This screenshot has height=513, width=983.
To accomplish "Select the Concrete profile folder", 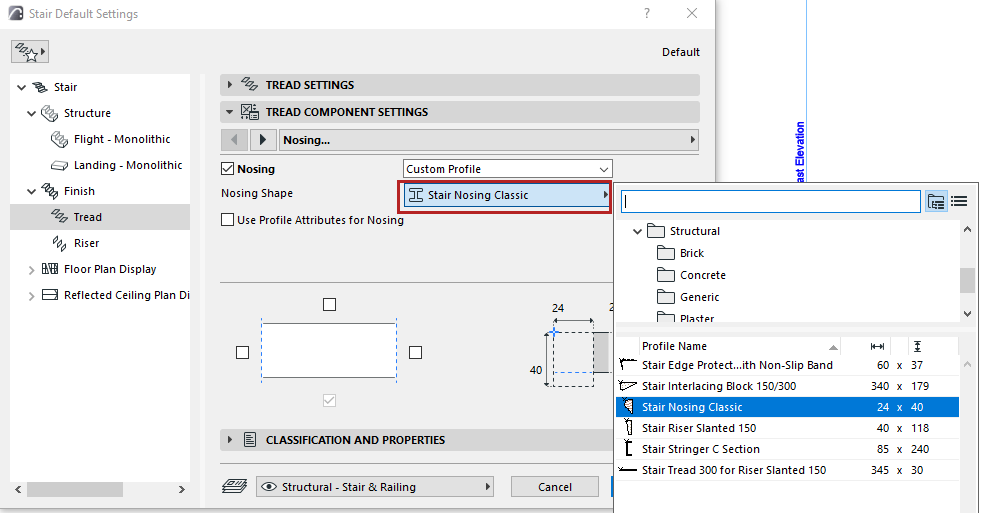I will [x=702, y=275].
